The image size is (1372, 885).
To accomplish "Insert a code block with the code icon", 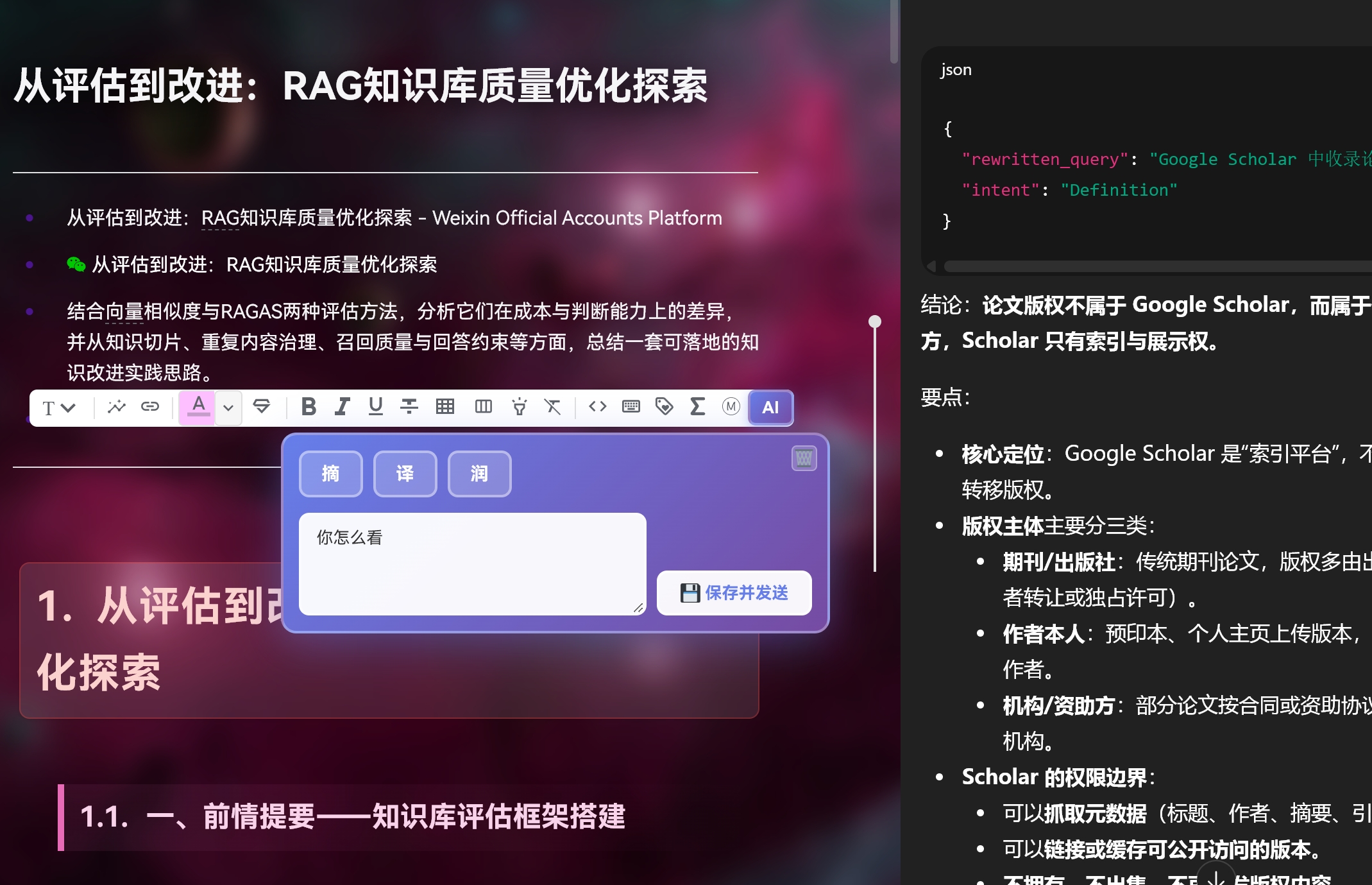I will [x=597, y=407].
